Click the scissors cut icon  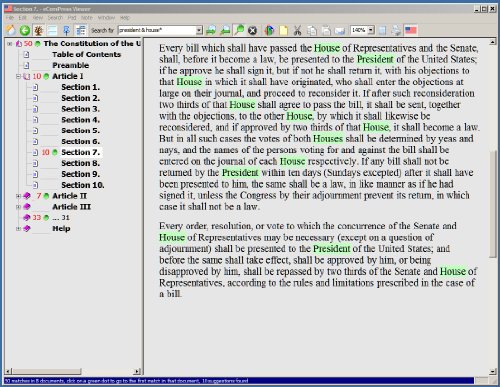point(297,30)
